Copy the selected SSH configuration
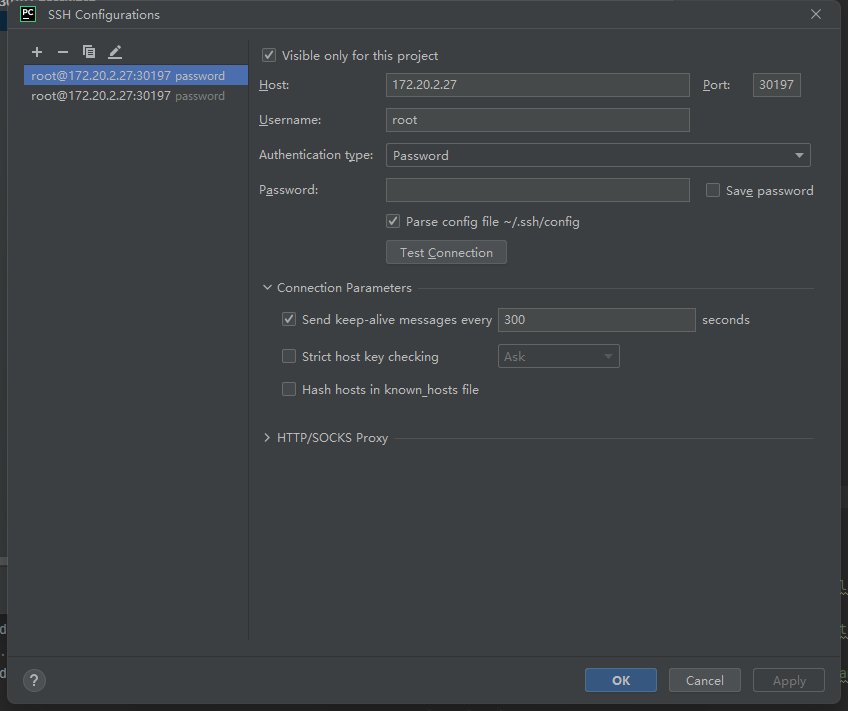848x711 pixels. (x=89, y=52)
